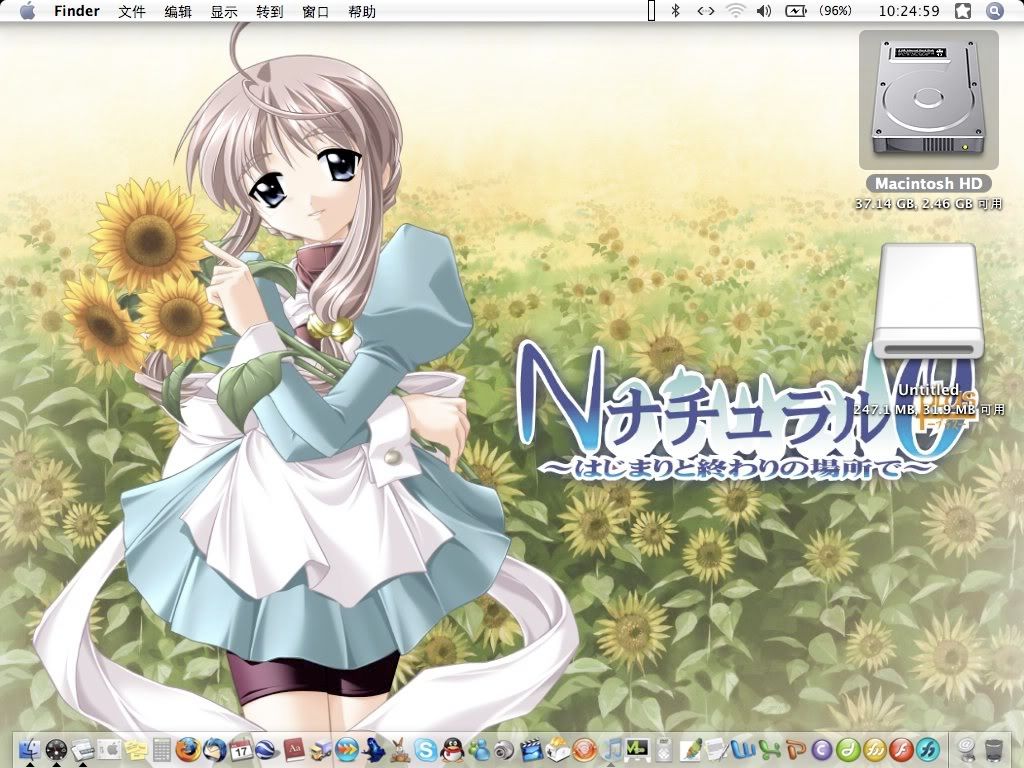Click the battery charging status icon
The width and height of the screenshot is (1024, 768).
[x=795, y=11]
